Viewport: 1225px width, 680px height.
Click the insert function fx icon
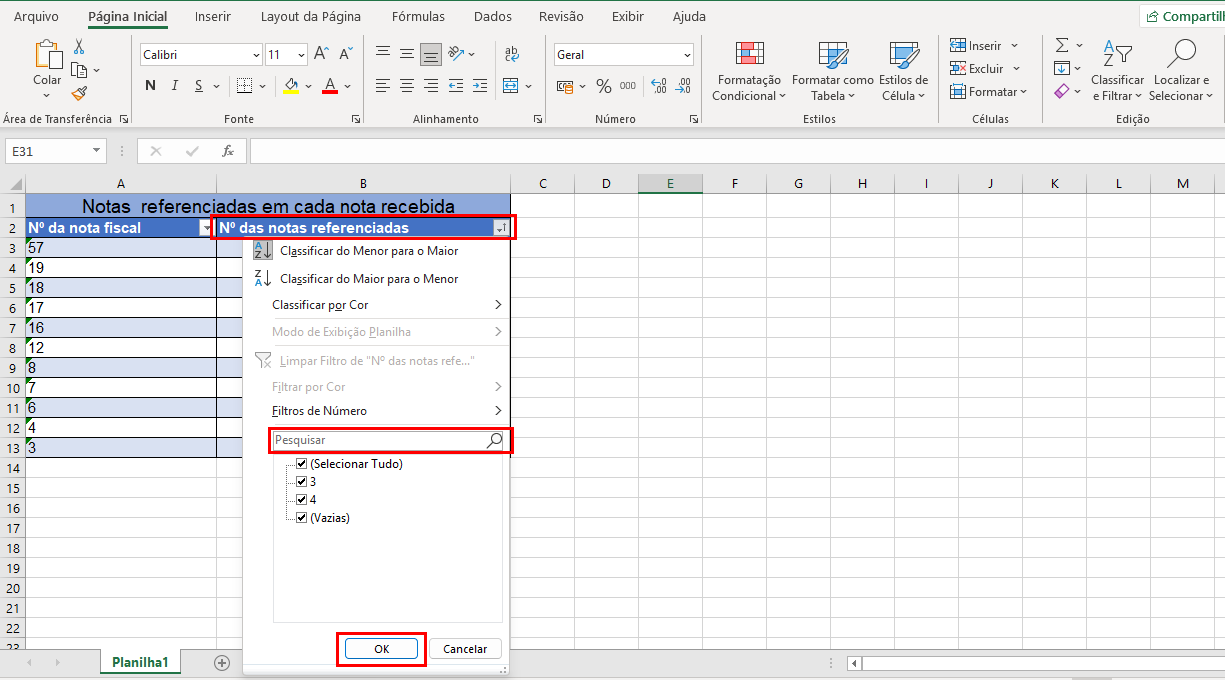click(x=228, y=151)
